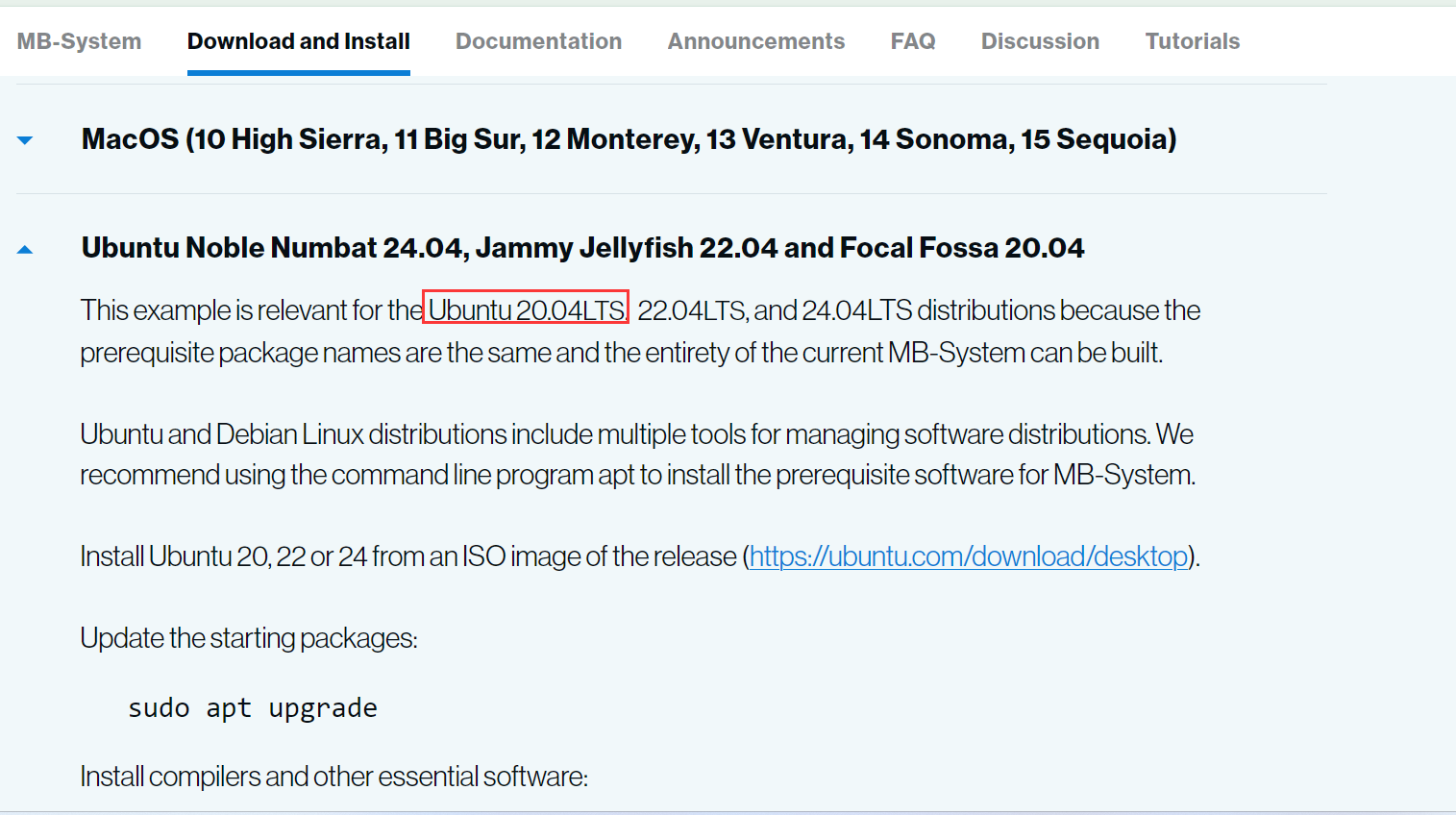This screenshot has height=815, width=1456.
Task: Switch to the Documentation tab
Action: coord(538,41)
